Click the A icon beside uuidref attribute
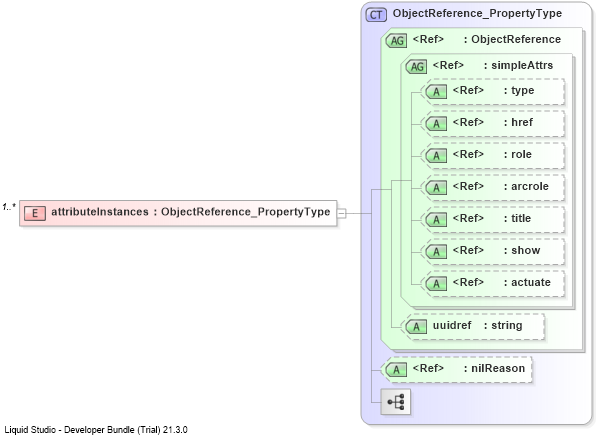 416,327
